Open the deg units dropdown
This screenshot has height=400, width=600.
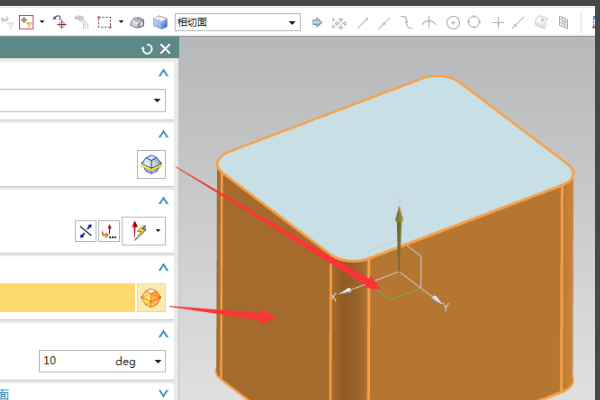point(157,361)
